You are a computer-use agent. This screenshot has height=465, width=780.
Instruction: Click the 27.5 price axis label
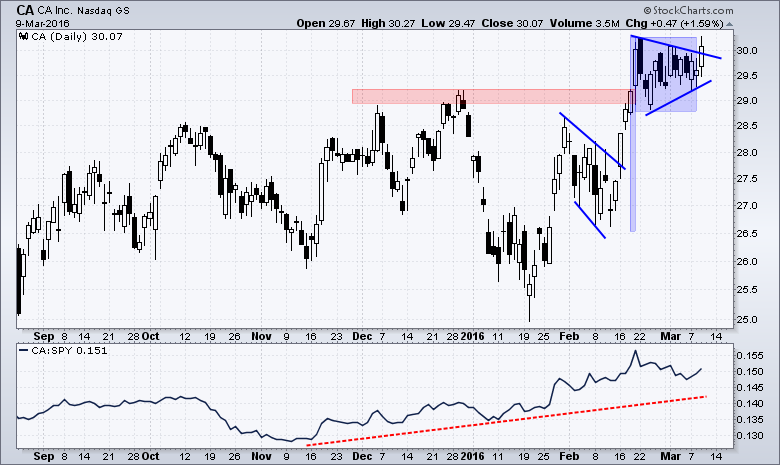point(747,179)
